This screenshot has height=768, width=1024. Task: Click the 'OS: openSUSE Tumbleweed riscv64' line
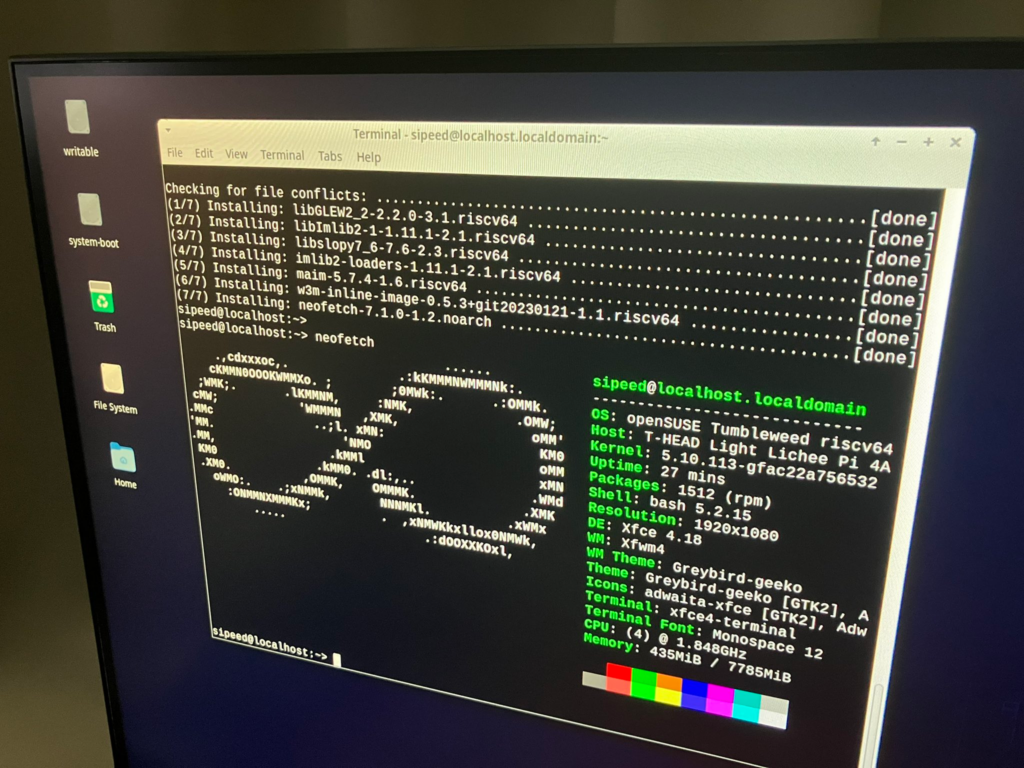pos(741,434)
